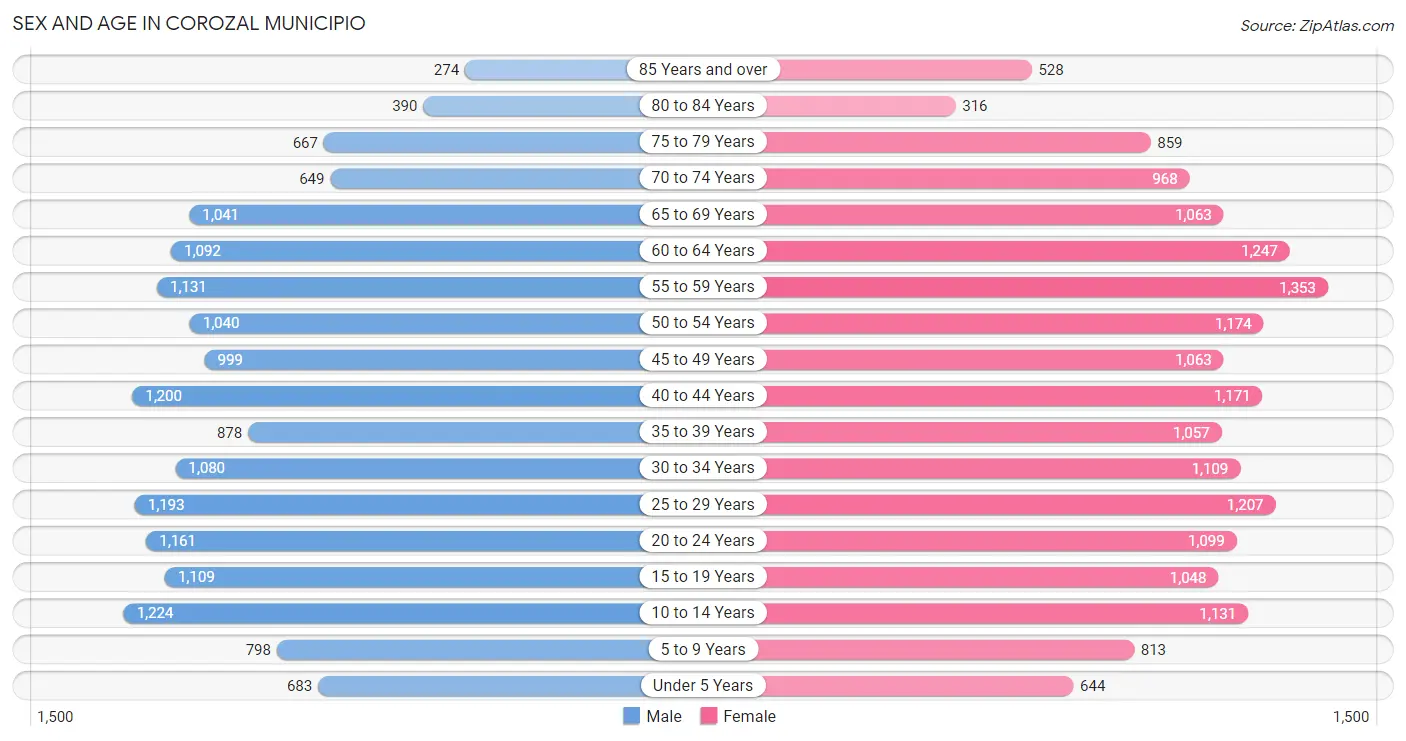Click the male bar valued 274
The height and width of the screenshot is (741, 1406).
584,70
